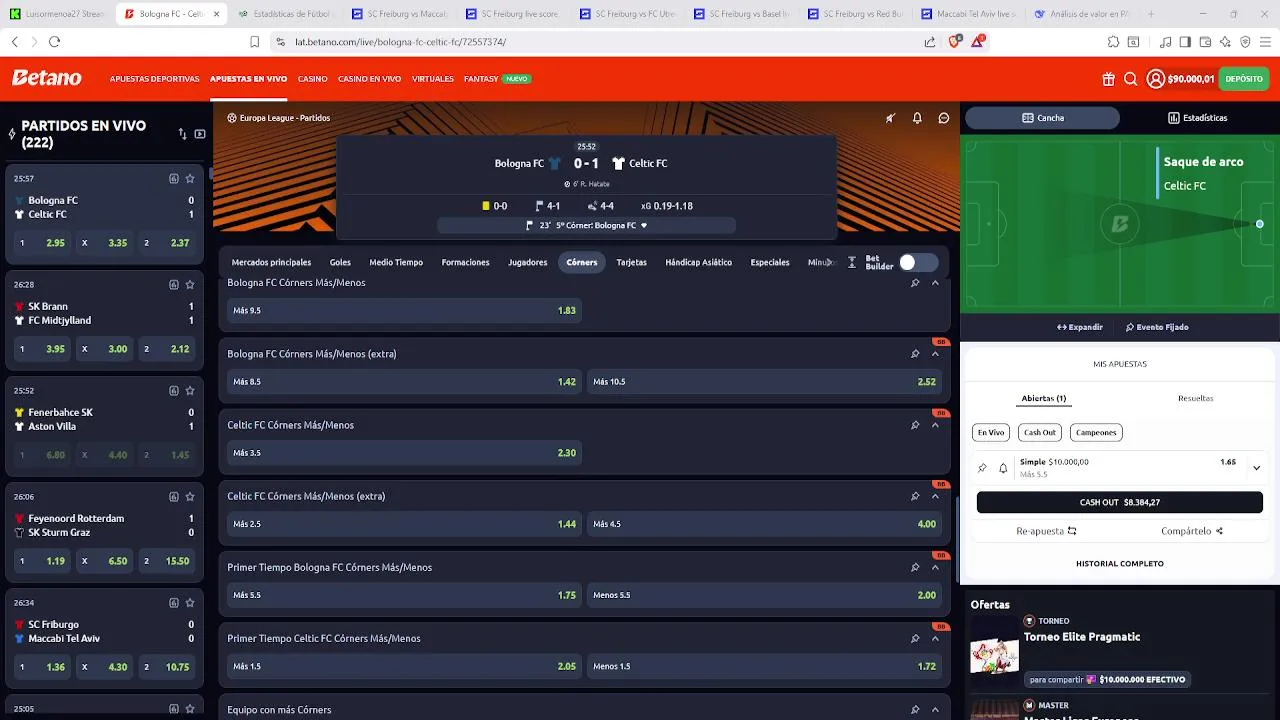Expand the open bet details chevron
This screenshot has height=720, width=1280.
coord(1256,467)
